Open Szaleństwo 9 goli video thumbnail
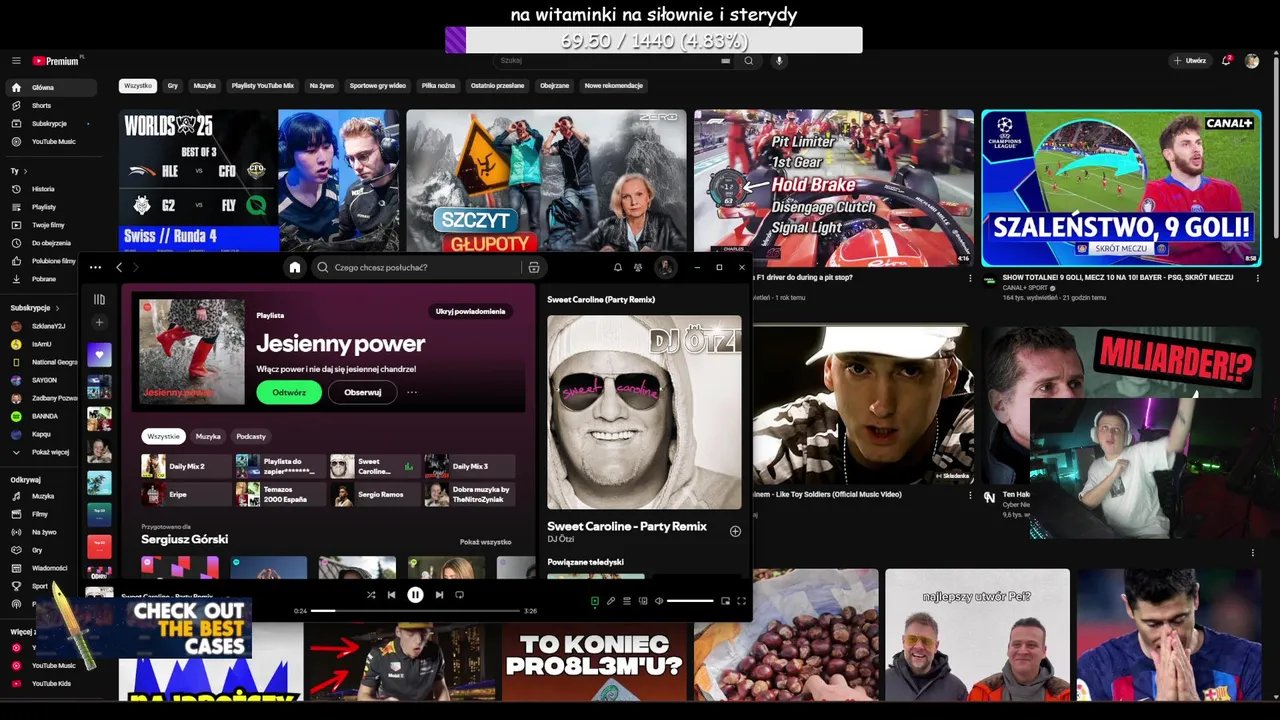 pos(1121,188)
